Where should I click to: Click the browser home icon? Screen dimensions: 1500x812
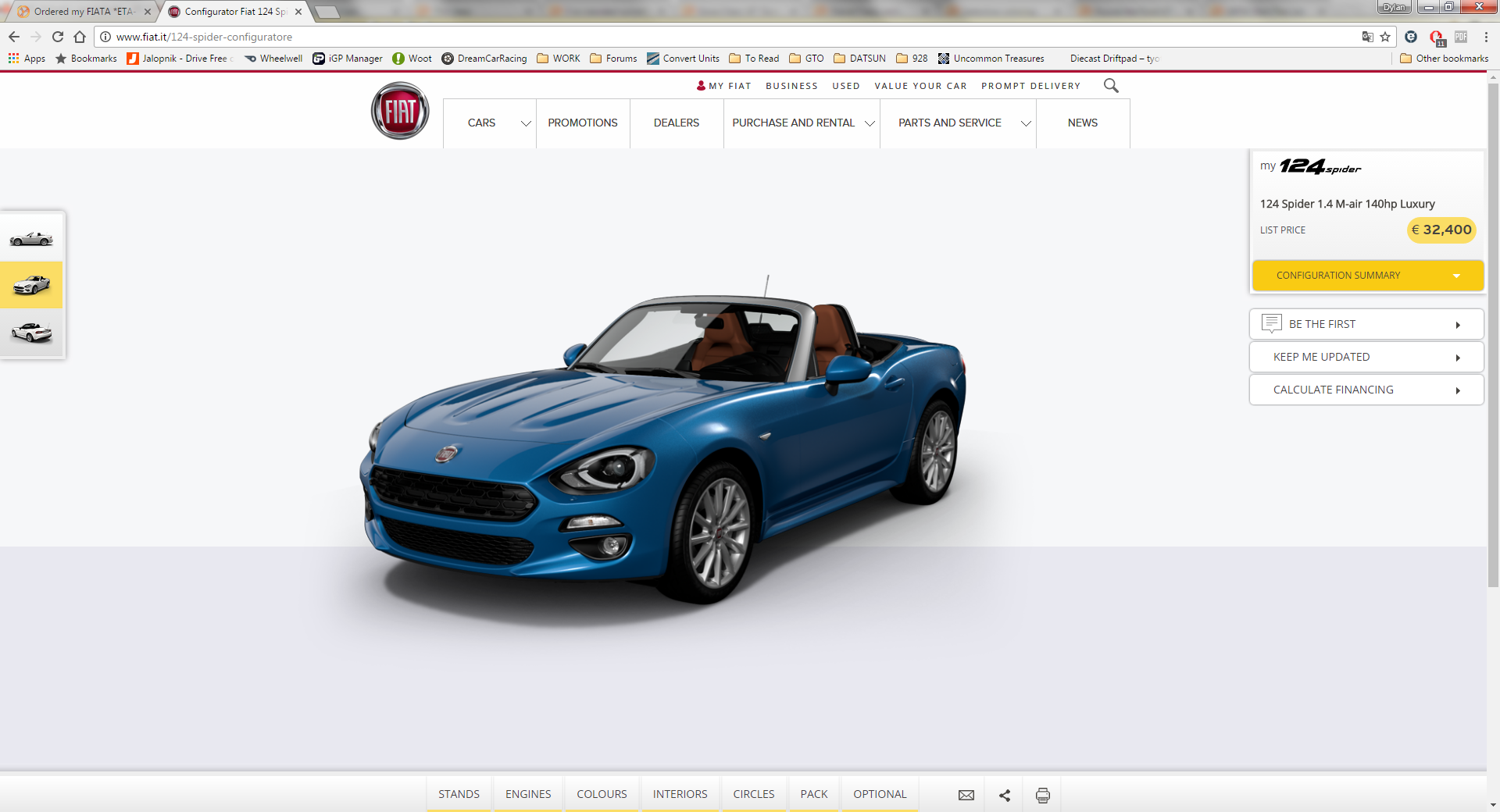click(x=80, y=37)
